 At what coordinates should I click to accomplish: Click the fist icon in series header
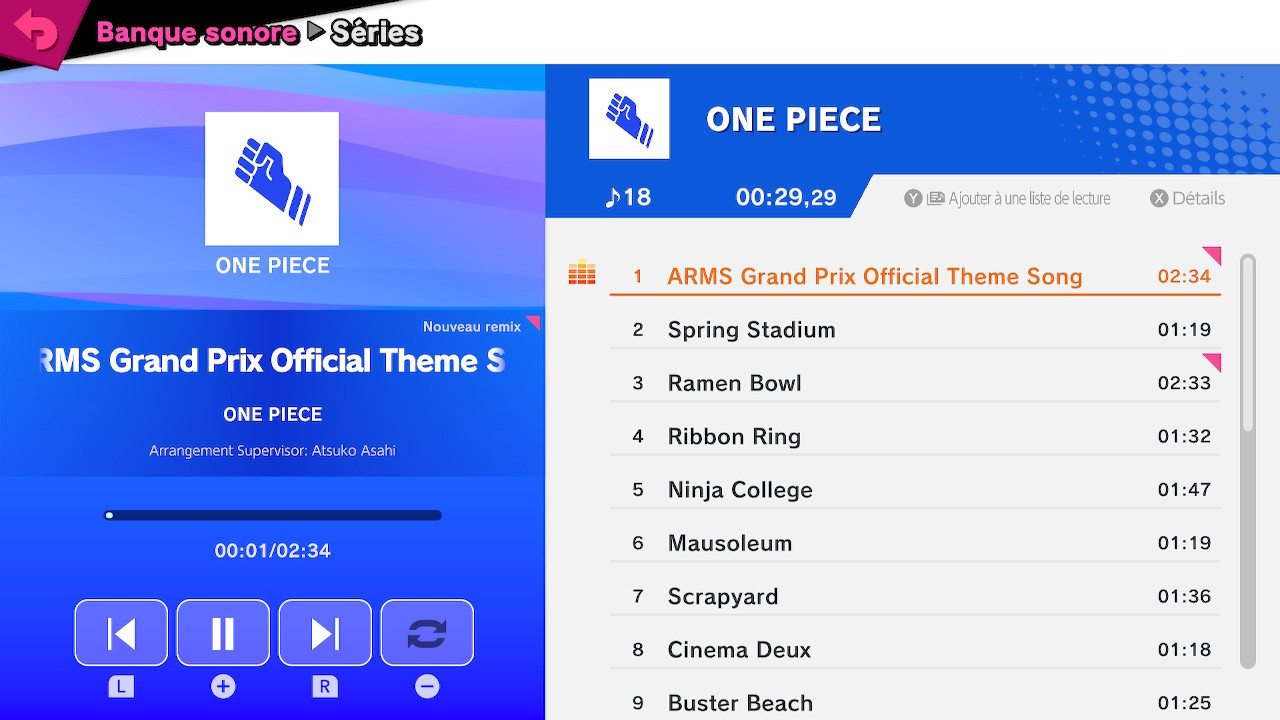pos(629,119)
